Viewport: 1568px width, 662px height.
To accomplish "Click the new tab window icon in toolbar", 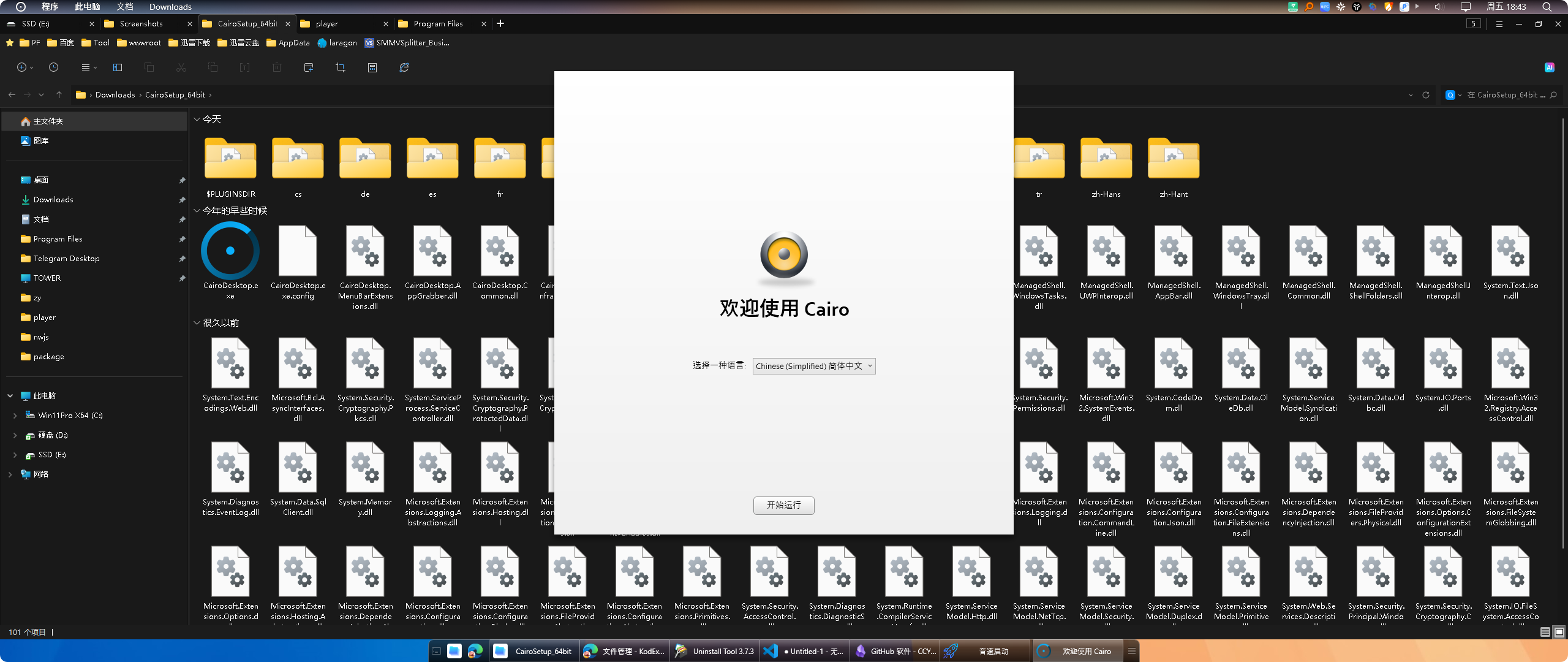I will coord(309,67).
